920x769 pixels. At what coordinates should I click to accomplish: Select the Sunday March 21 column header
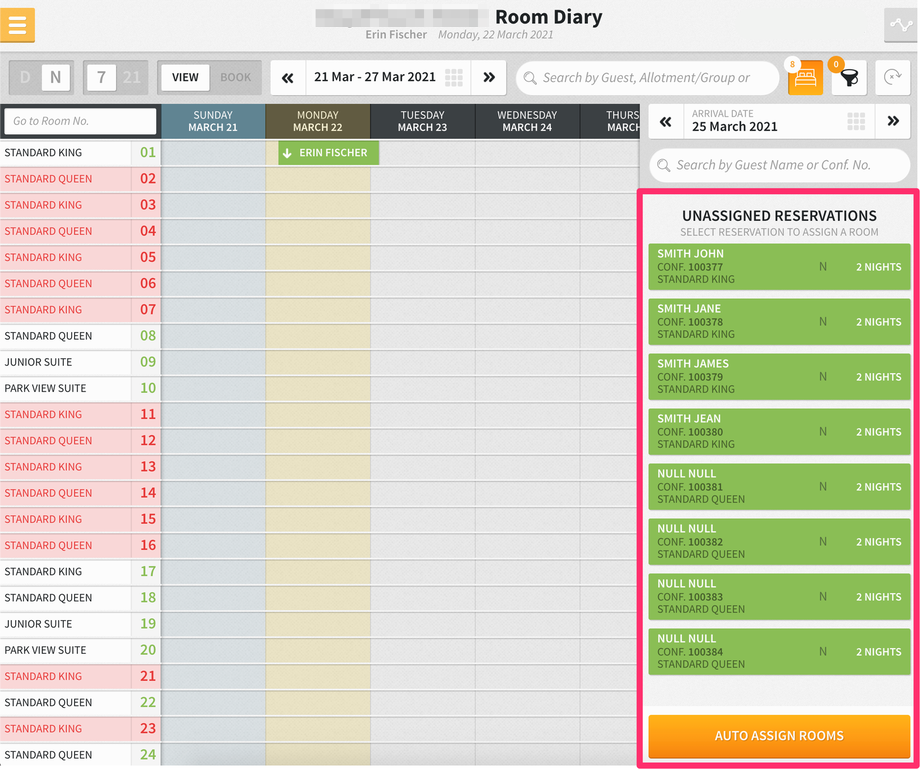click(x=213, y=121)
